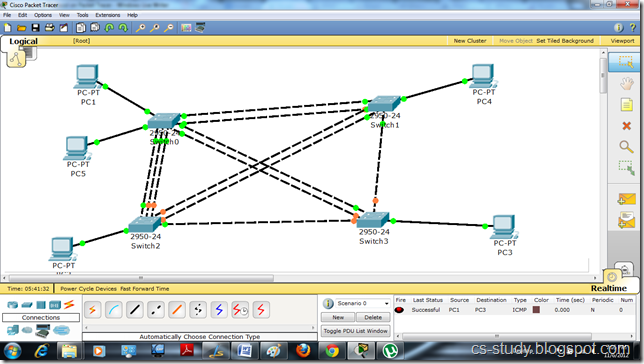Viewport: 644px width, 364px height.
Task: Click the New file icon in the toolbar
Action: coord(8,28)
